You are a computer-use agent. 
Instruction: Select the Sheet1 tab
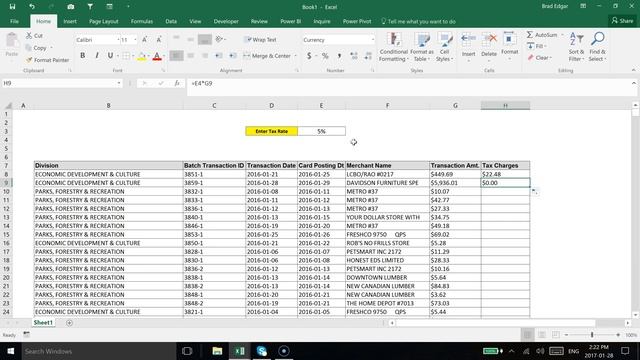[x=43, y=322]
